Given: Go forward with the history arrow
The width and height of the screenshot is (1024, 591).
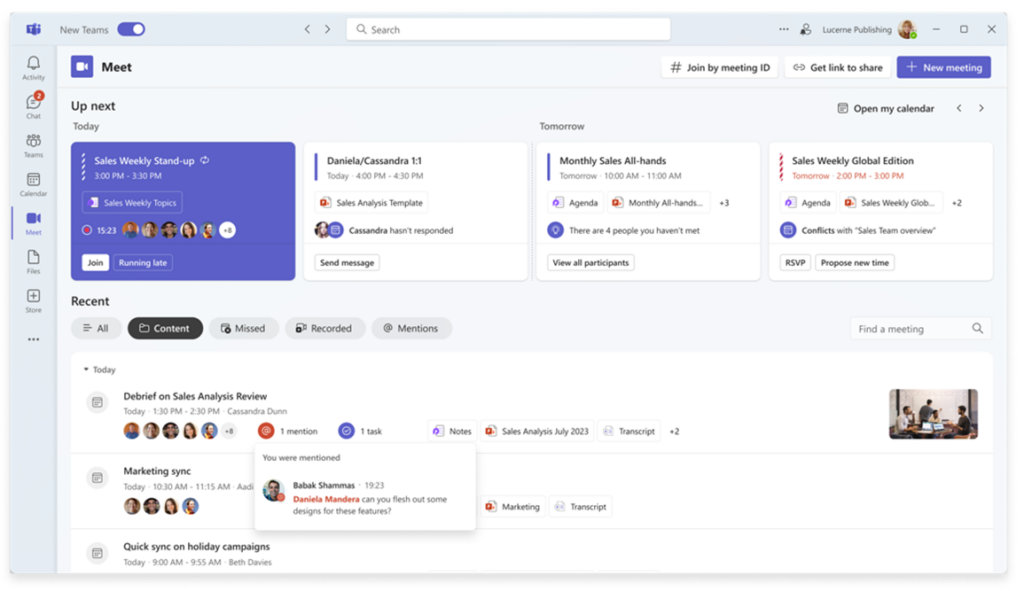Looking at the screenshot, I should [327, 29].
